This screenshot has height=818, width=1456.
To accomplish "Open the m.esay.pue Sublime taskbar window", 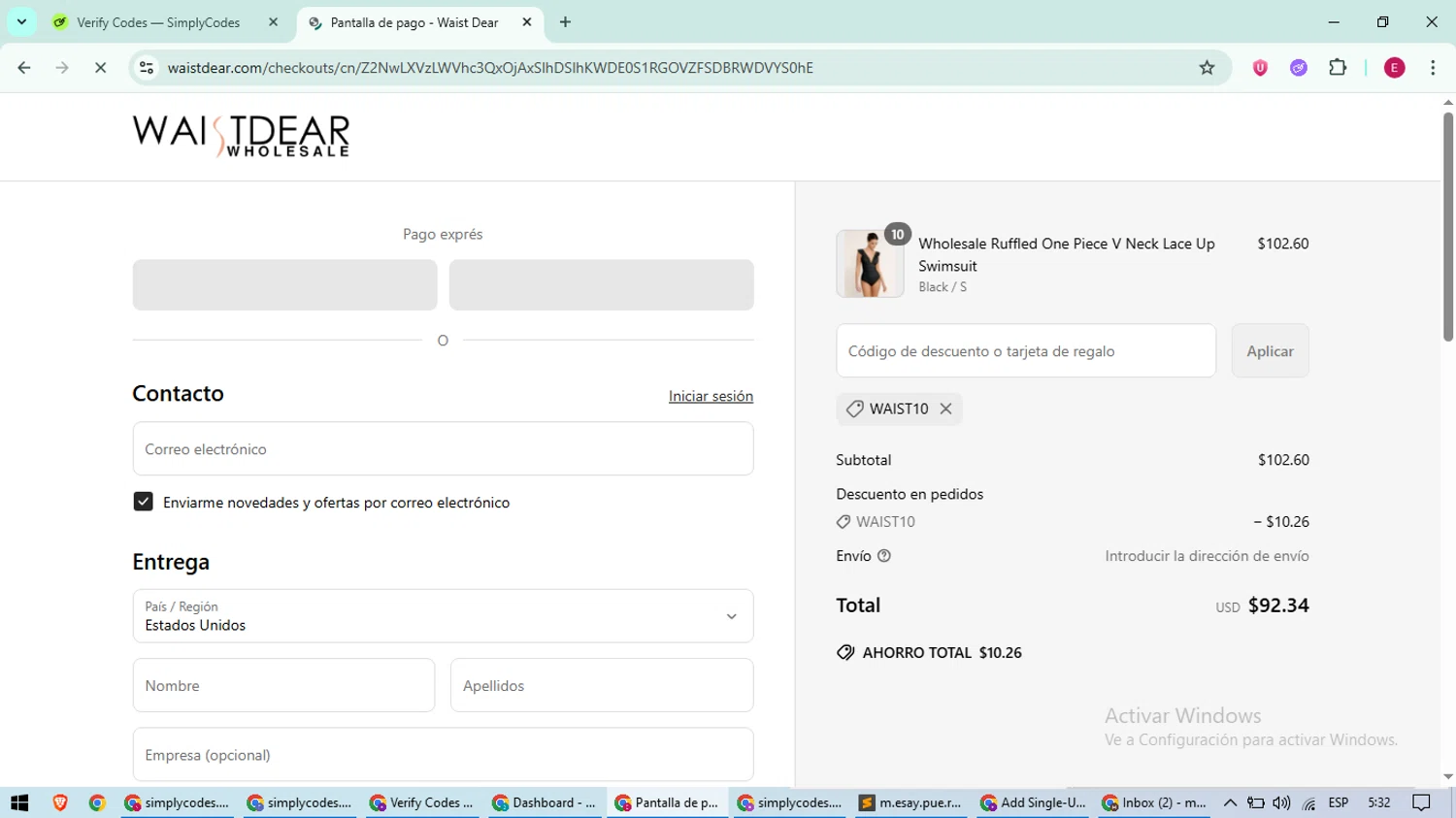I will (x=910, y=802).
